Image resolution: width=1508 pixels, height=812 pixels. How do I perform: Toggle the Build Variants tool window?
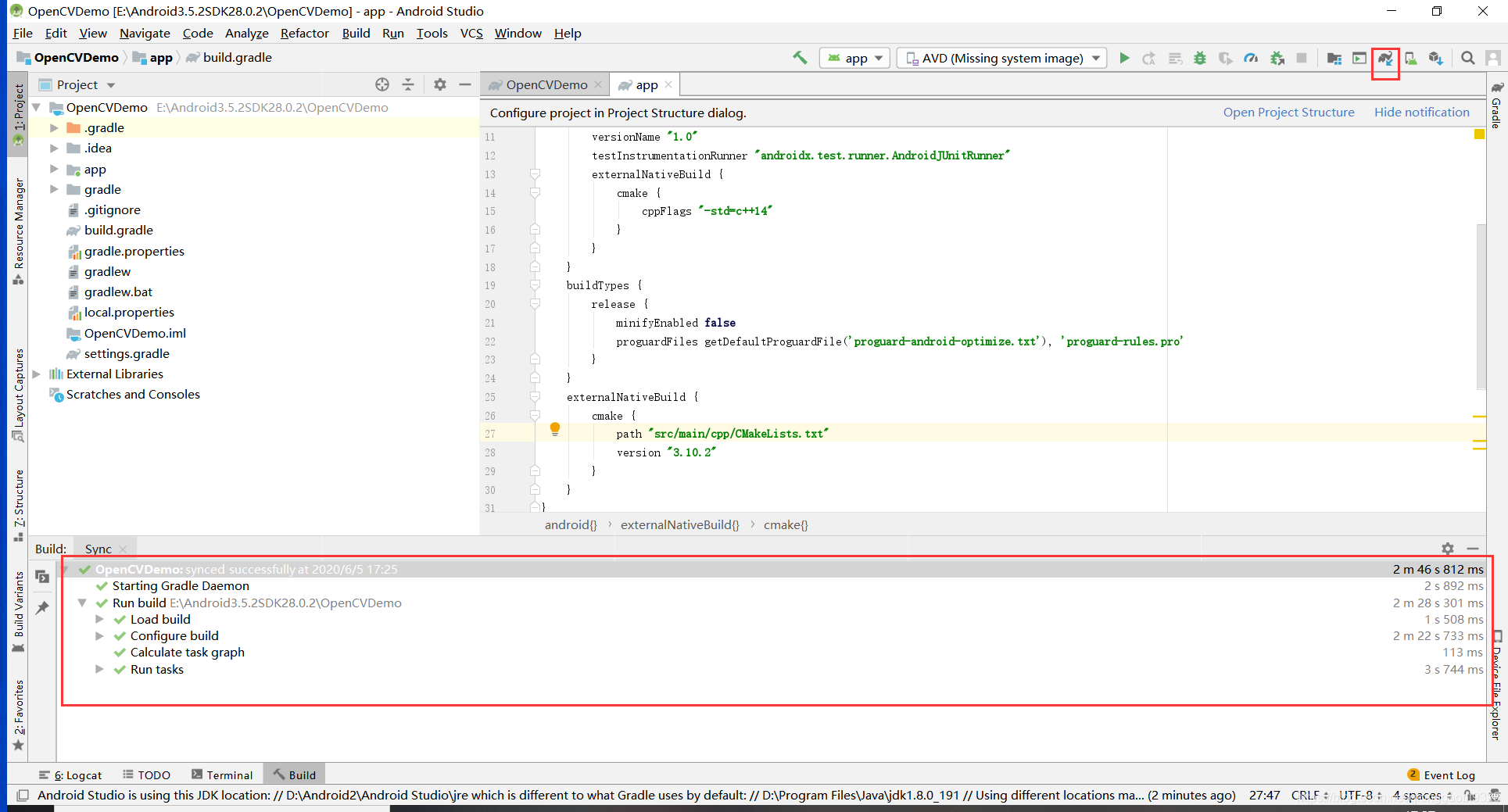(18, 612)
